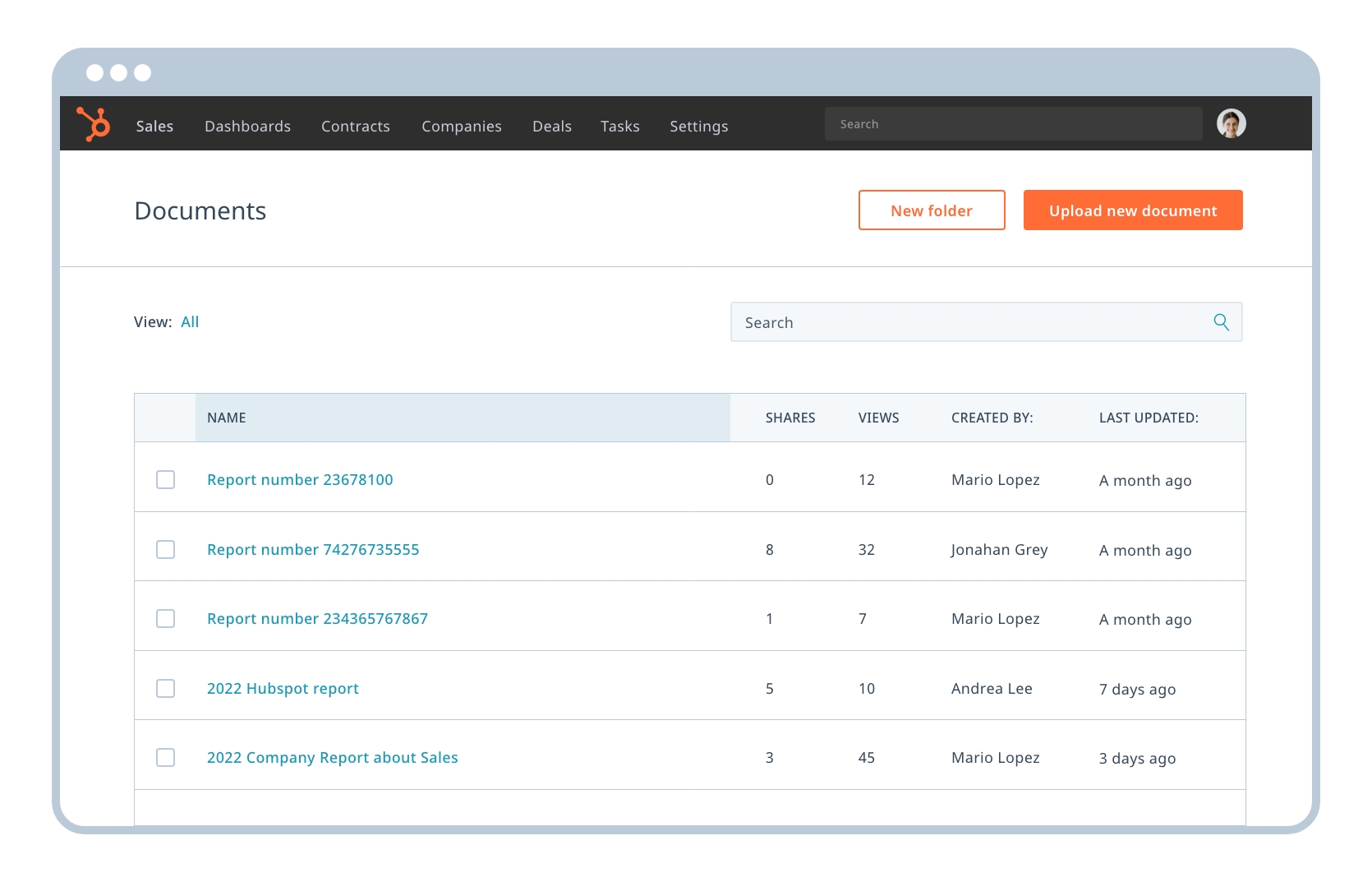The width and height of the screenshot is (1372, 882).
Task: Click the documents Search input box
Action: tap(986, 322)
